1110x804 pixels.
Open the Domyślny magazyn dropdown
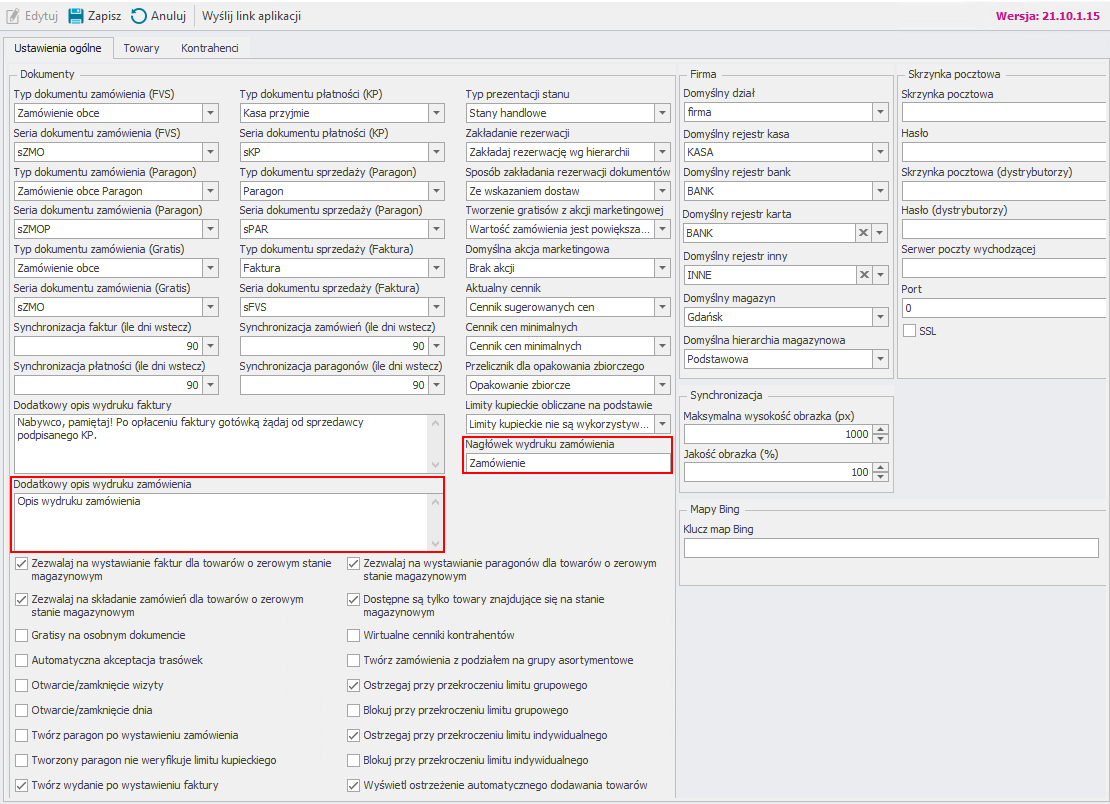(x=879, y=317)
